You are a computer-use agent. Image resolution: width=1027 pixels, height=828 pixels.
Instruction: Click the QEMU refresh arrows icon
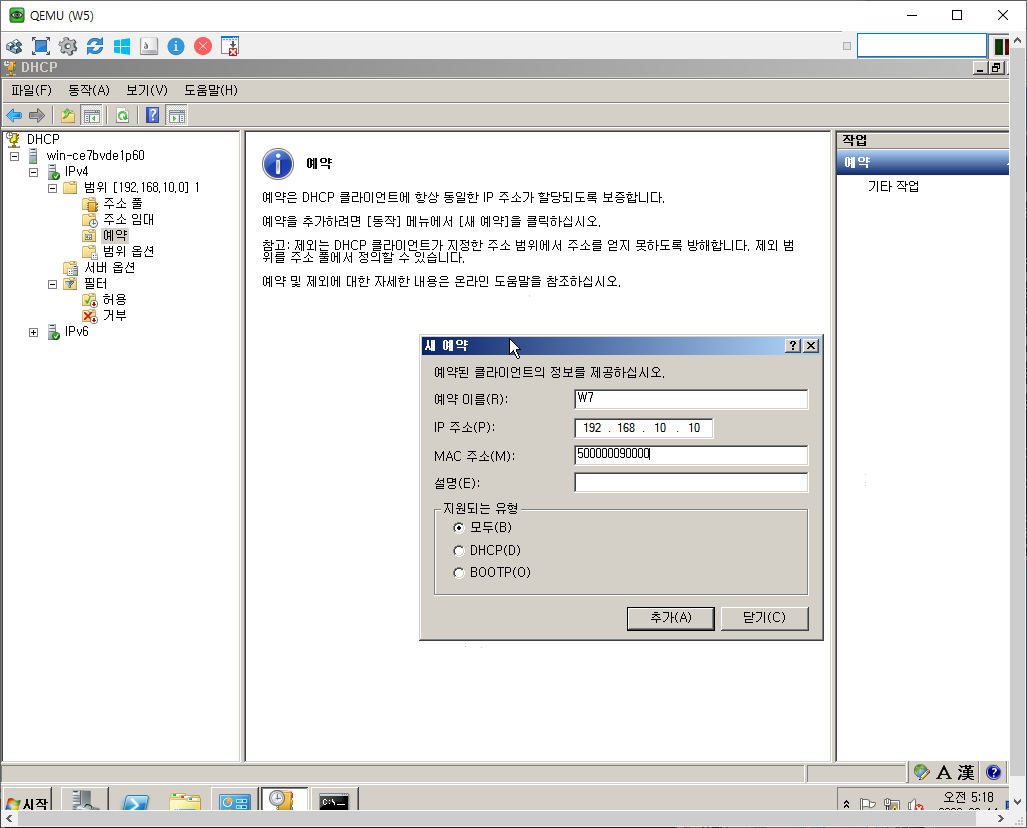pyautogui.click(x=95, y=46)
